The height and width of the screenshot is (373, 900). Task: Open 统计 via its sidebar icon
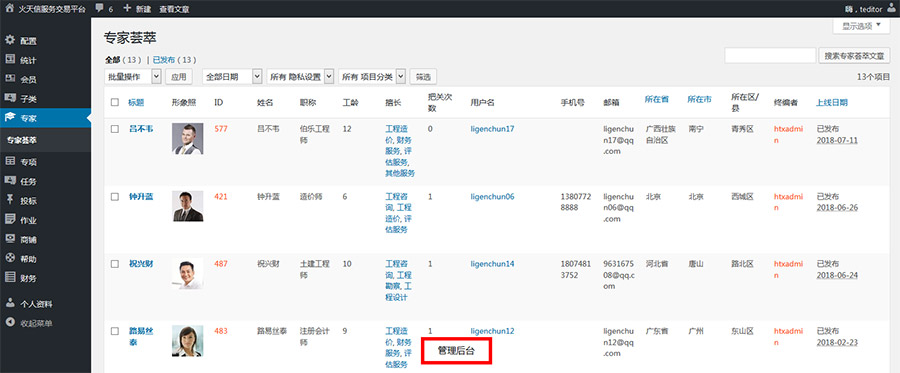point(10,60)
